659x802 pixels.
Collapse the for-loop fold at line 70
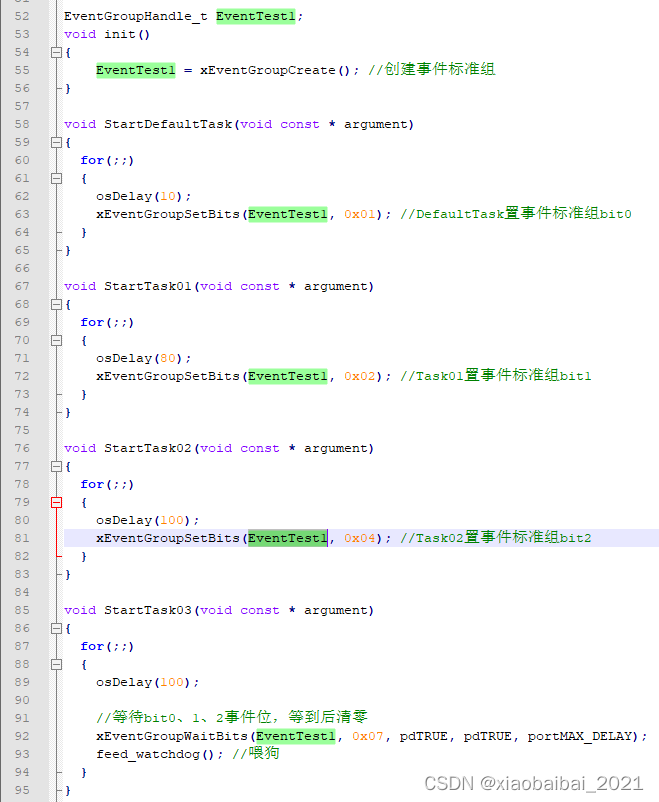click(56, 340)
